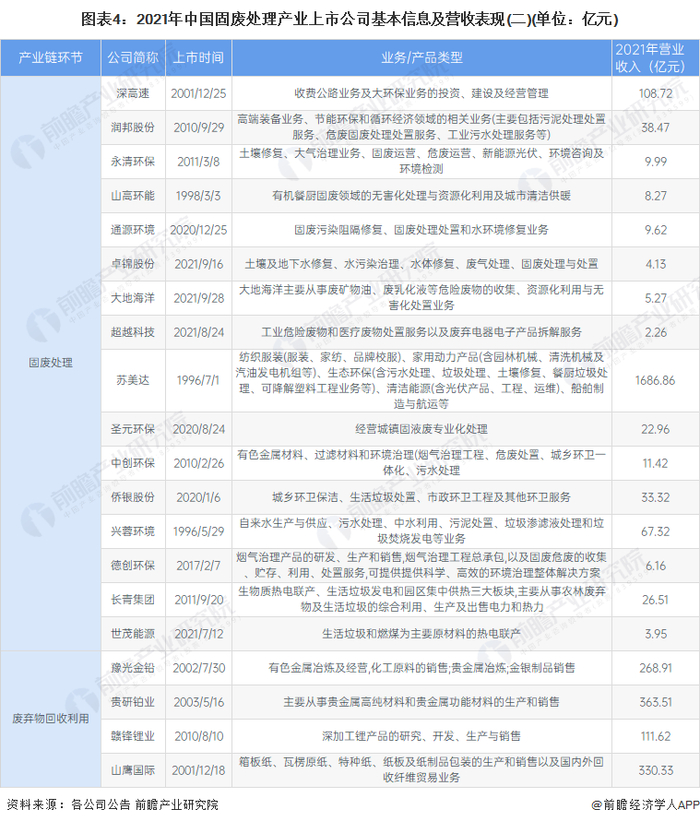Viewport: 700px width, 824px height.
Task: Click listing date 2003/5/16
Action: point(199,702)
